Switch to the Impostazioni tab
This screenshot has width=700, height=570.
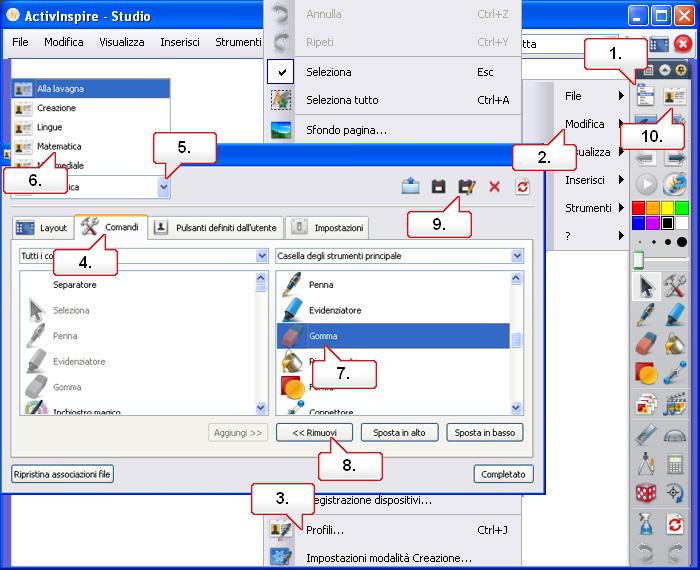point(327,228)
